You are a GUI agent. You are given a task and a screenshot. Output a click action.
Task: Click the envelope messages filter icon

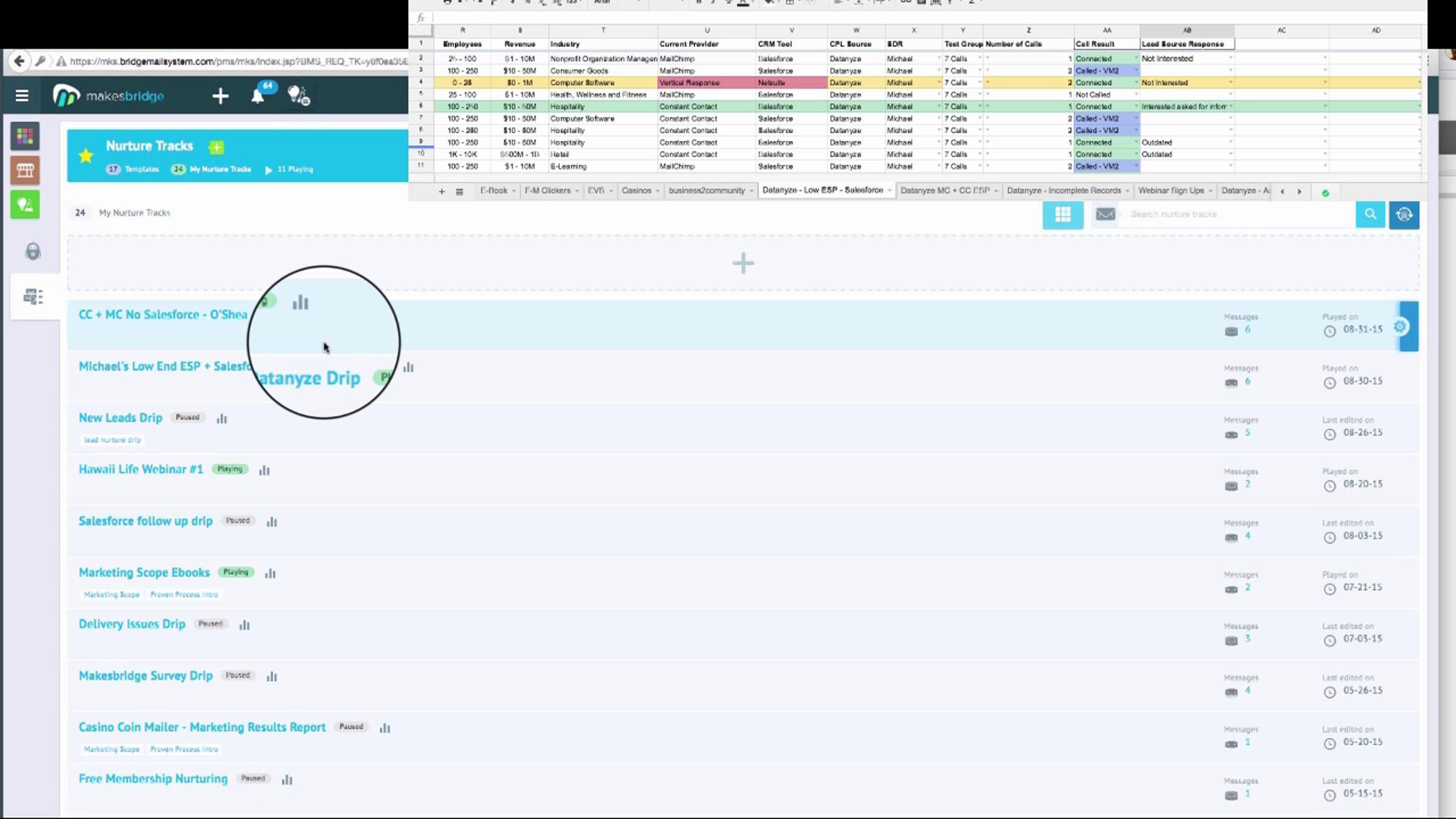pos(1105,214)
